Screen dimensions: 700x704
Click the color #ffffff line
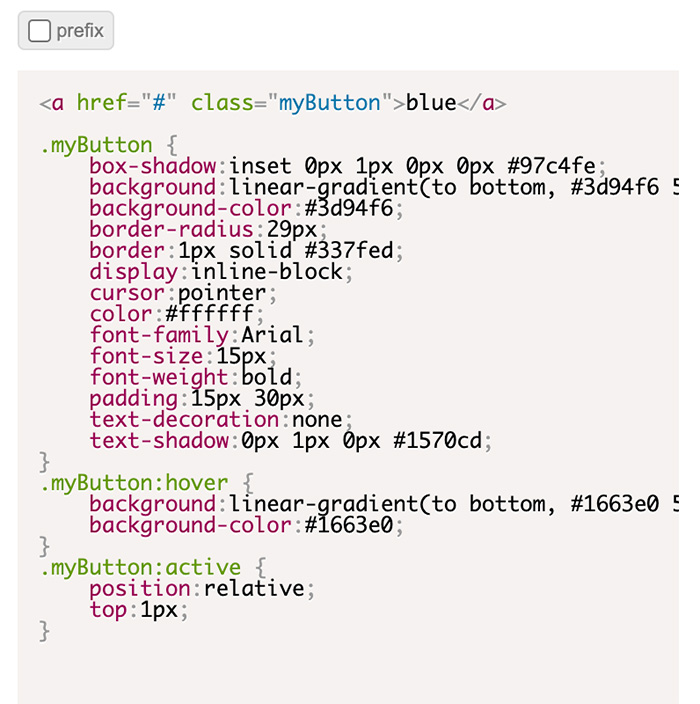tap(176, 314)
